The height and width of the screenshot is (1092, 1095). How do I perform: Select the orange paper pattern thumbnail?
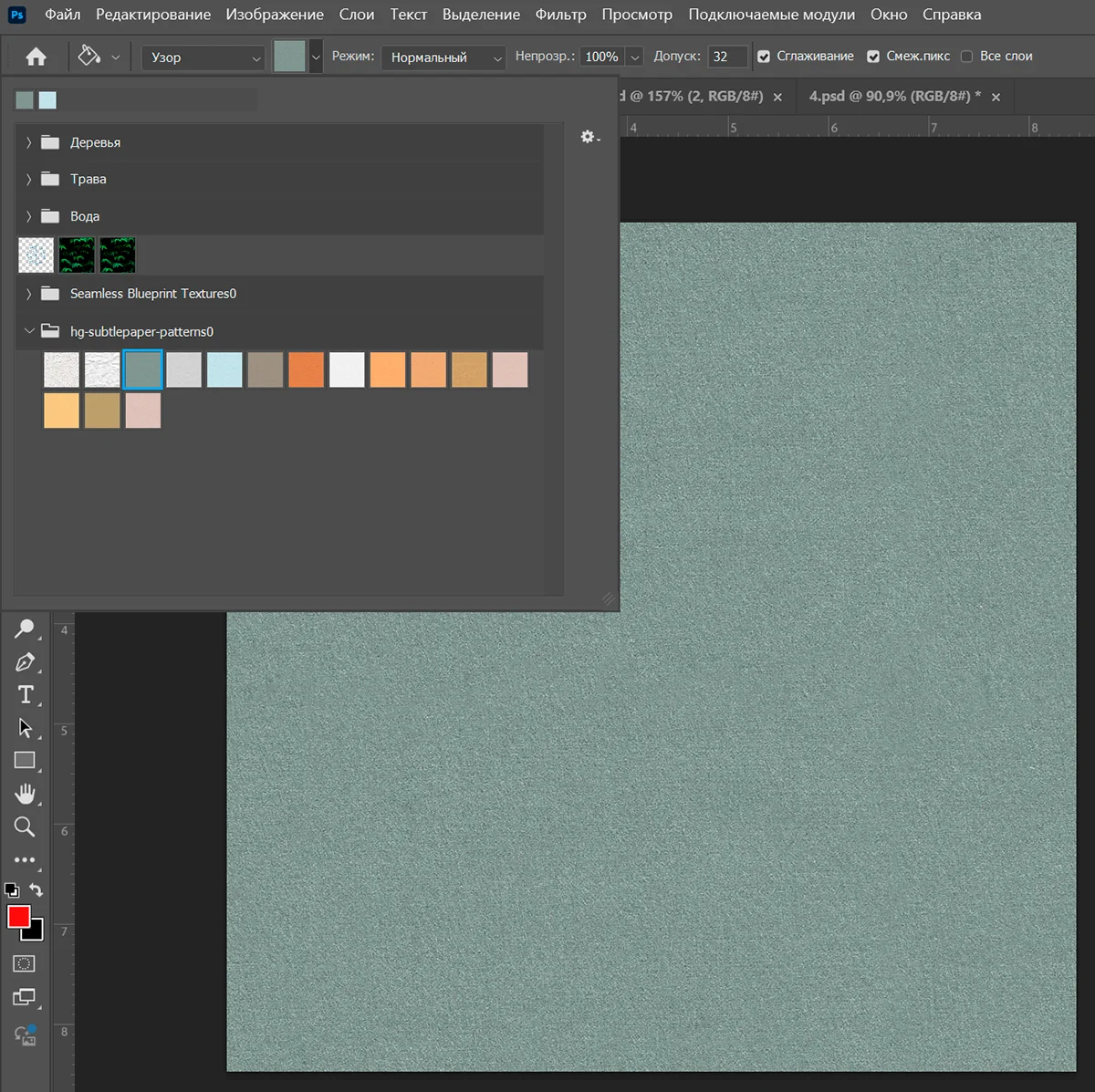tap(306, 369)
